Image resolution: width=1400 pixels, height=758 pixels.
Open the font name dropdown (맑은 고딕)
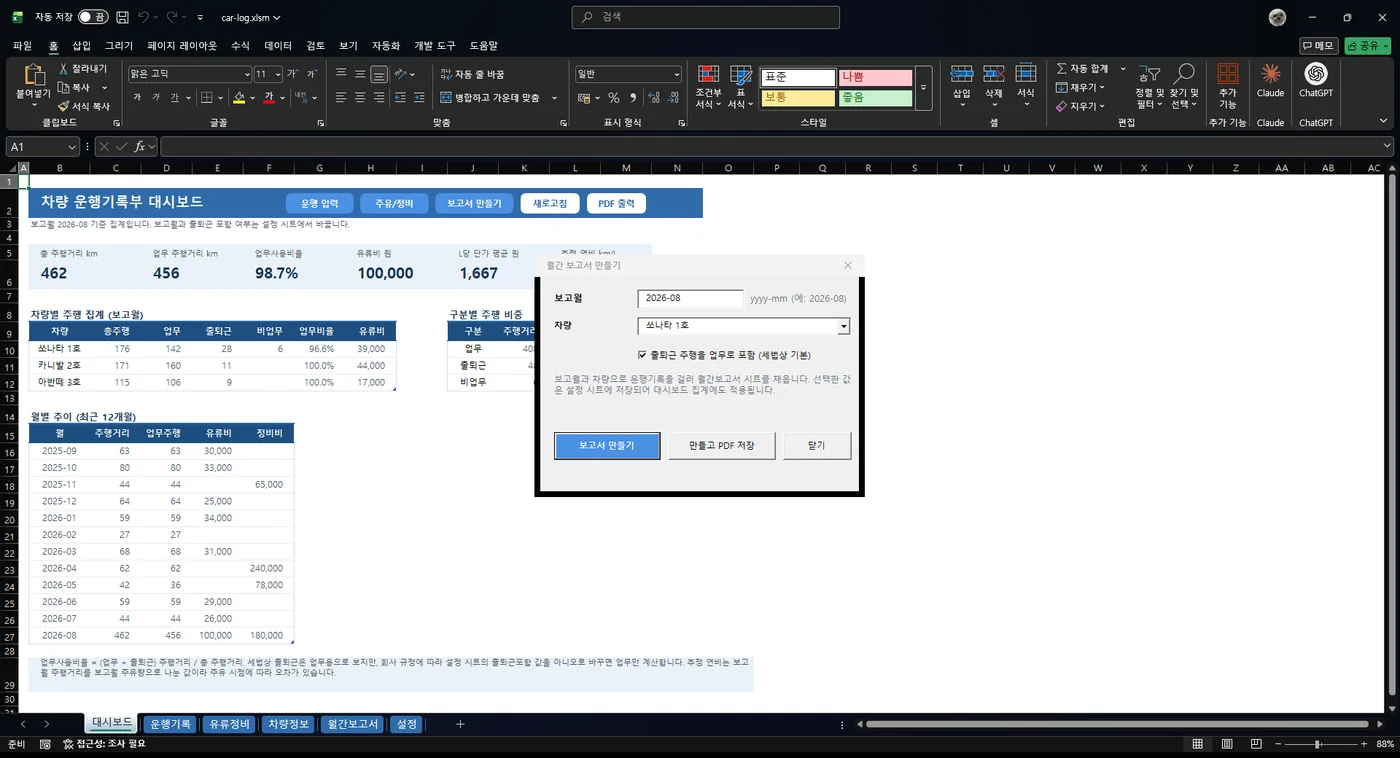(247, 74)
